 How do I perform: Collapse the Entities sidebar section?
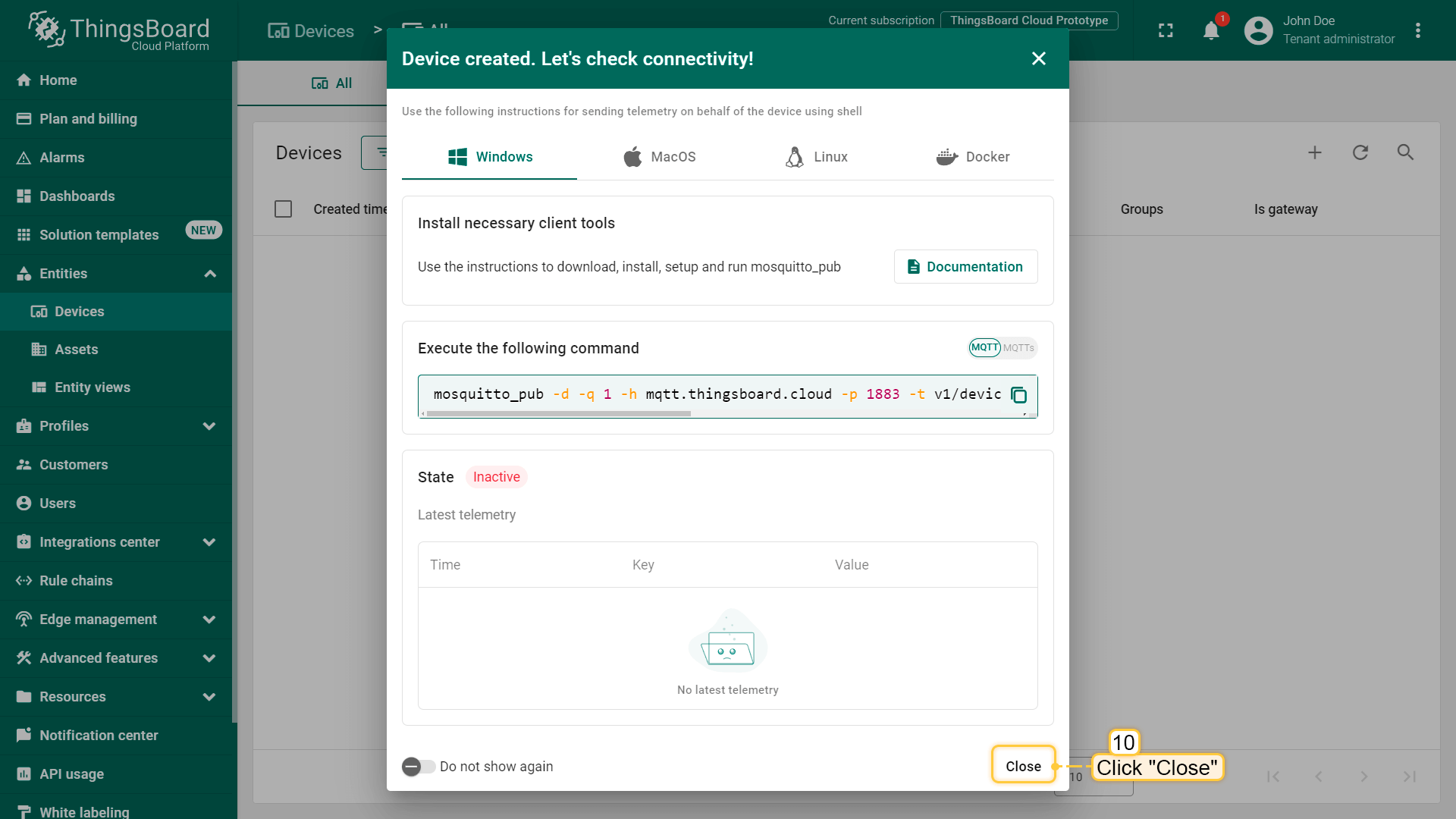pyautogui.click(x=210, y=274)
